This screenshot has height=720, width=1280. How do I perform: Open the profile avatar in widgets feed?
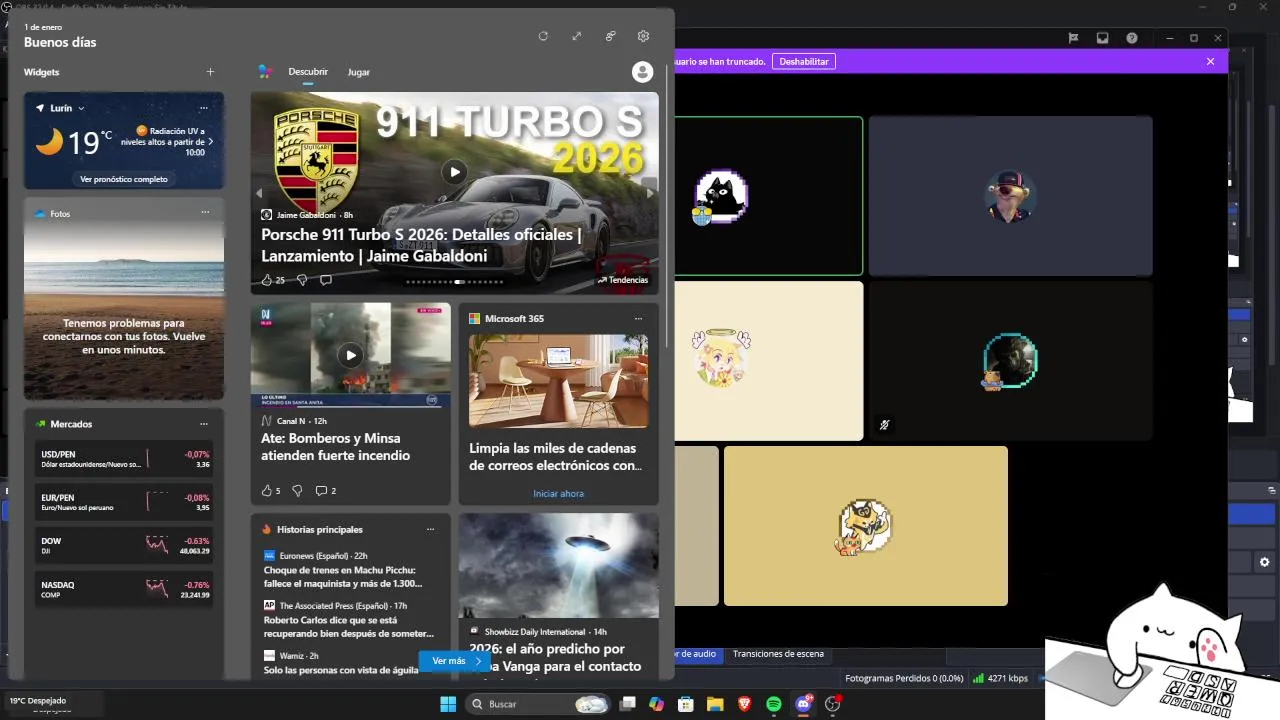(643, 72)
